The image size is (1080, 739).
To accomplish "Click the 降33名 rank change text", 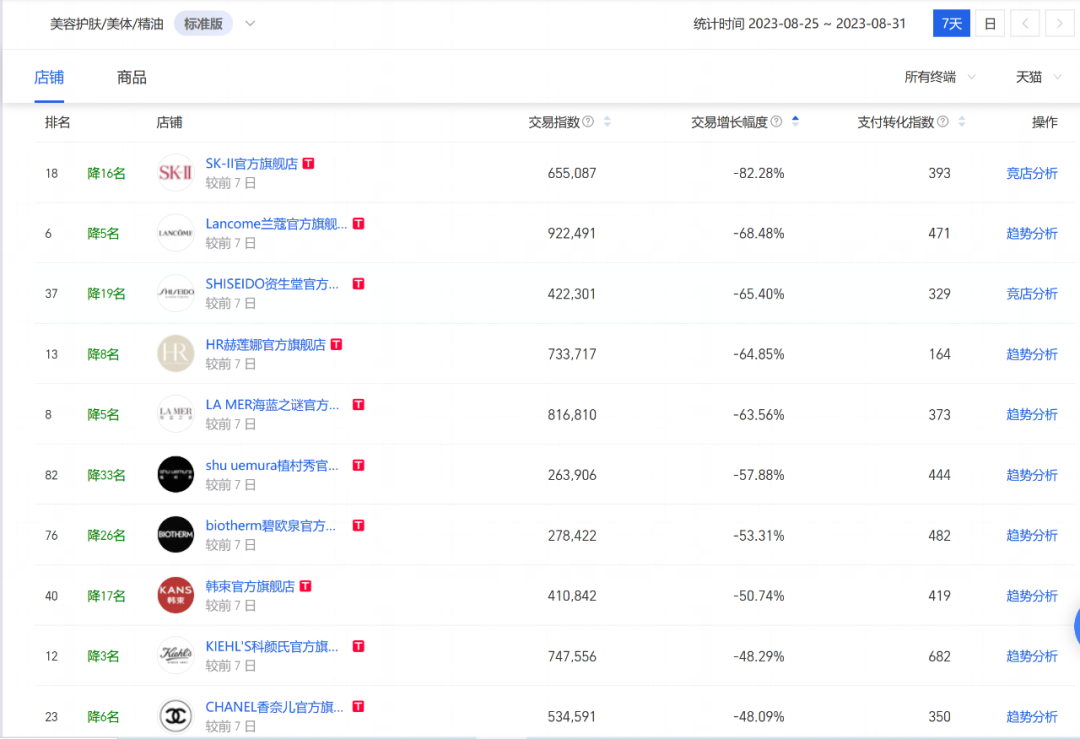I will coord(106,475).
